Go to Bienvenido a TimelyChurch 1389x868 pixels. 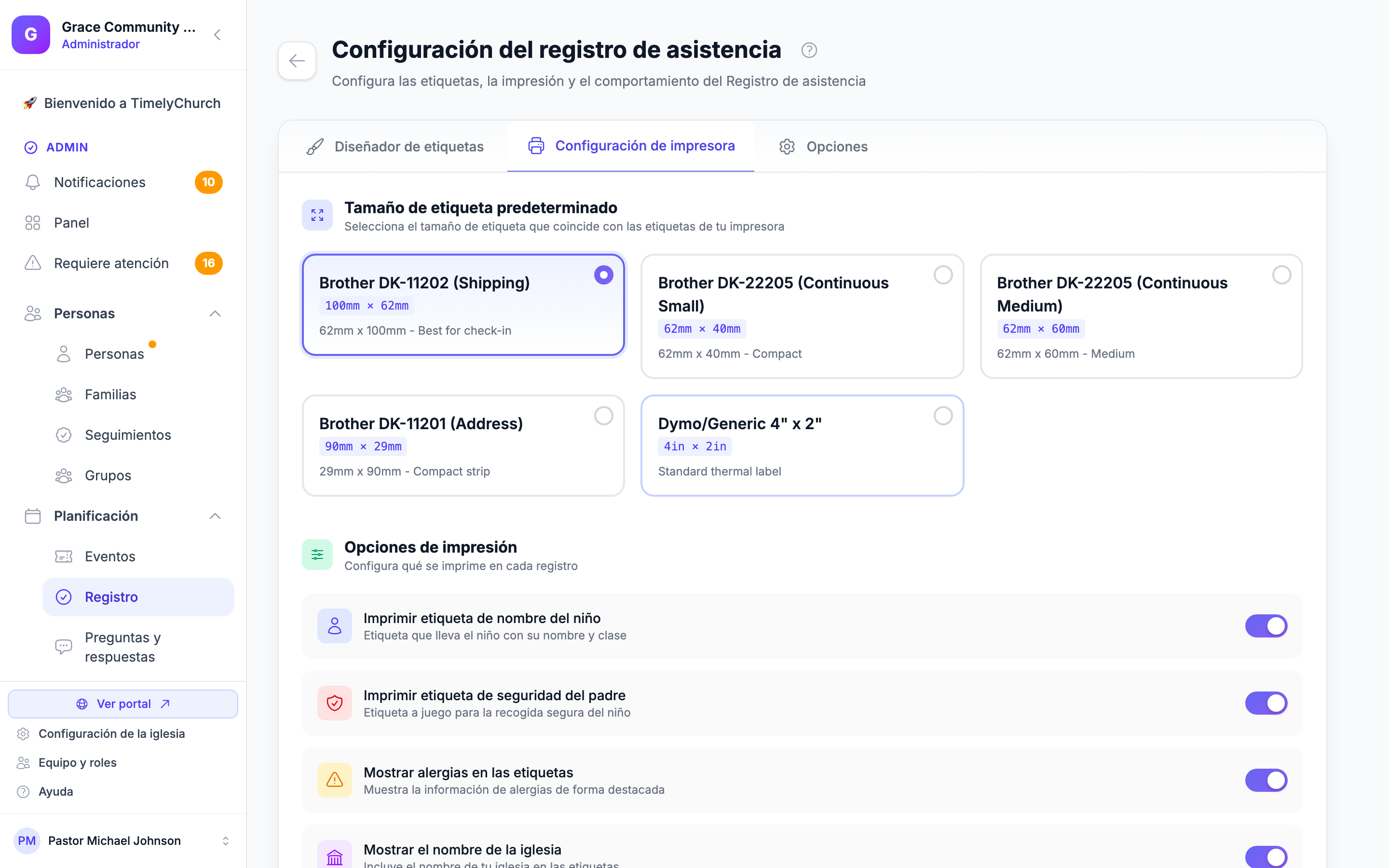click(x=122, y=103)
